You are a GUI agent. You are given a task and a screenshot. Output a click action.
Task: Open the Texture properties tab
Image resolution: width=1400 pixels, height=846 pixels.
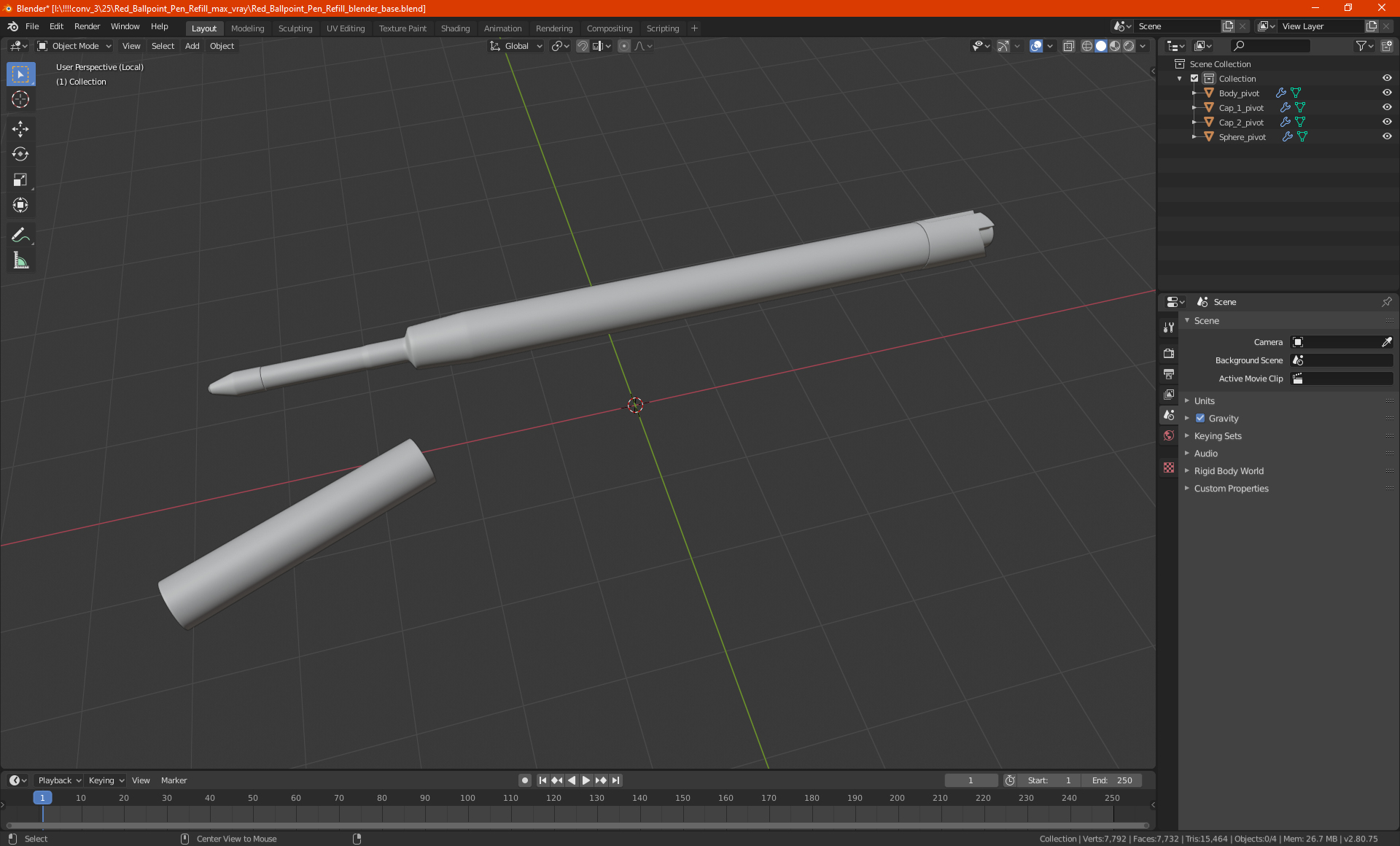1169,467
